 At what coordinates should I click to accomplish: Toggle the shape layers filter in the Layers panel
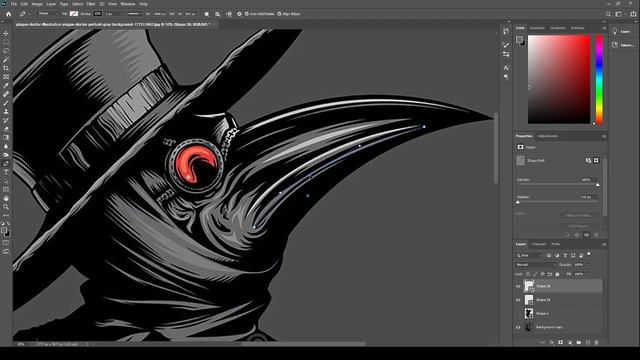click(573, 256)
